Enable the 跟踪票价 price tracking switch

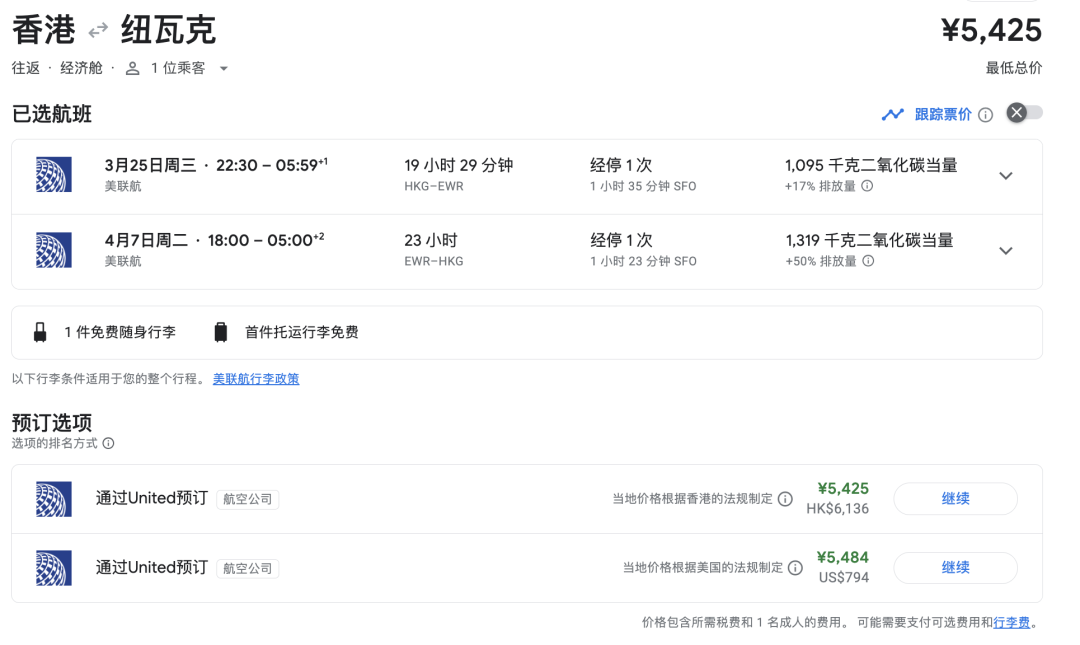click(x=1024, y=113)
